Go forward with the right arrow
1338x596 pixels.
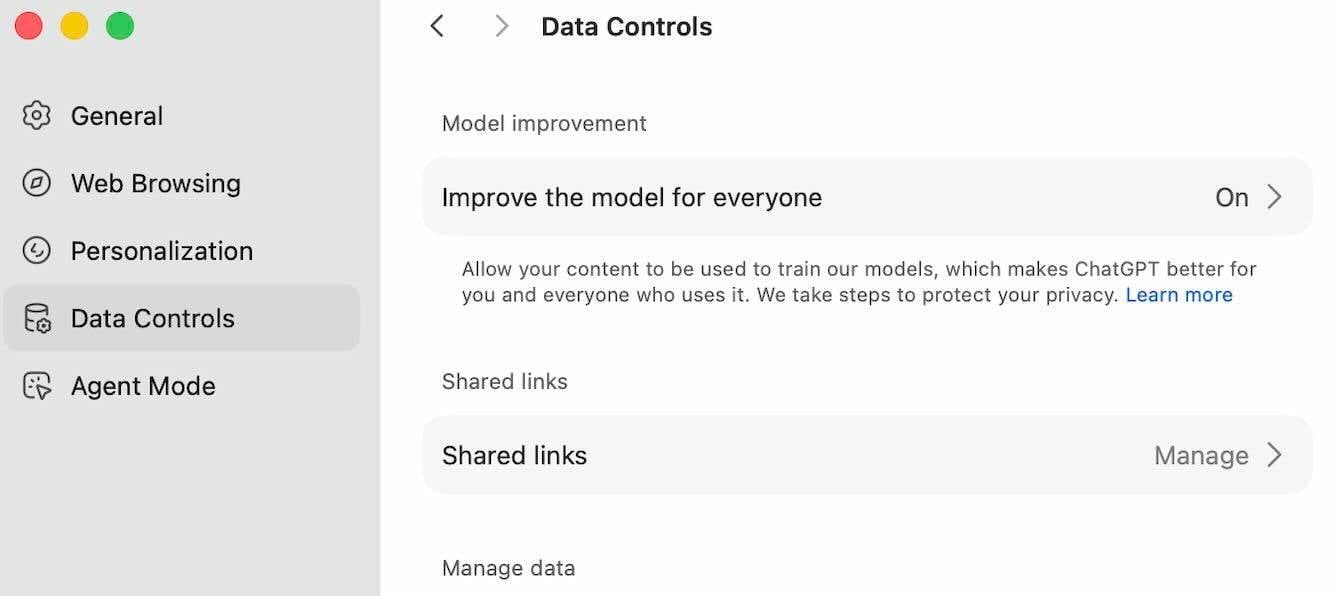pos(502,27)
